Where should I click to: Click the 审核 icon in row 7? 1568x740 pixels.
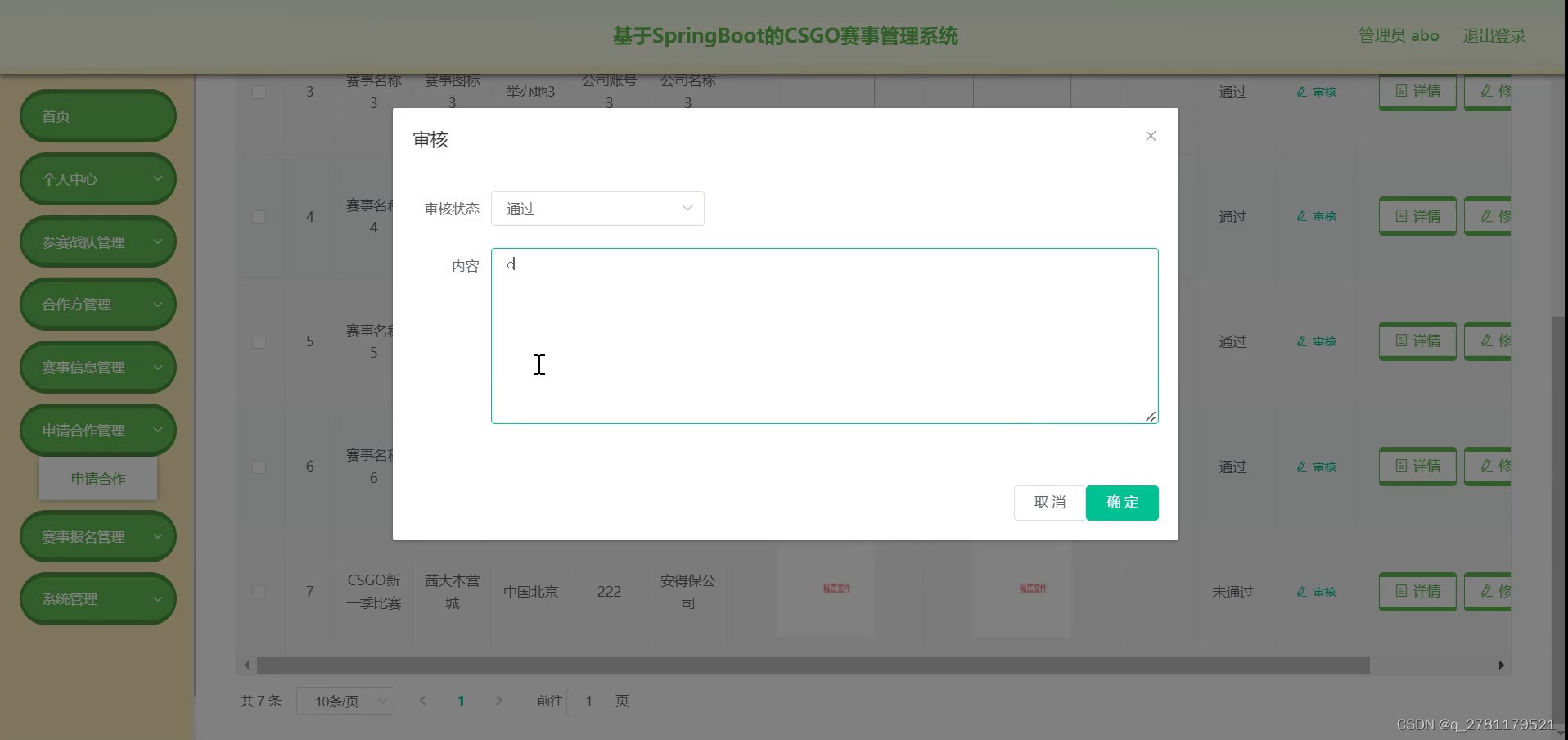click(1316, 592)
